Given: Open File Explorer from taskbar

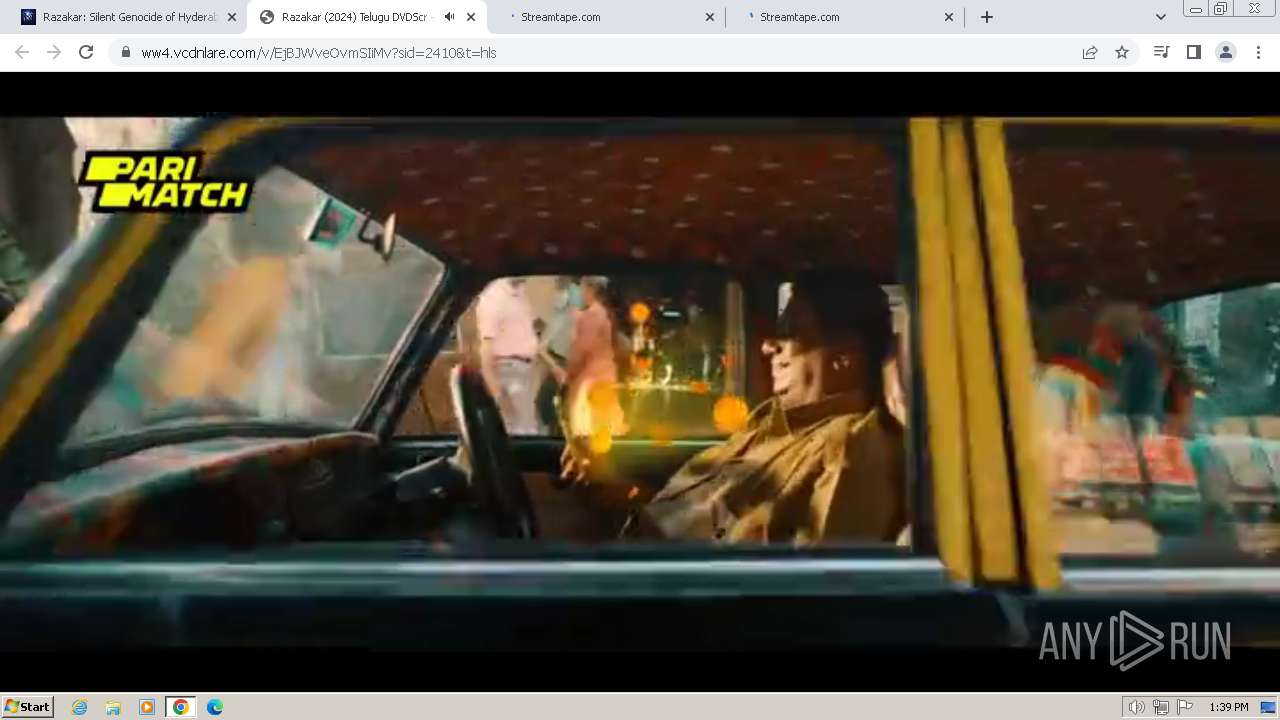Looking at the screenshot, I should tap(113, 707).
